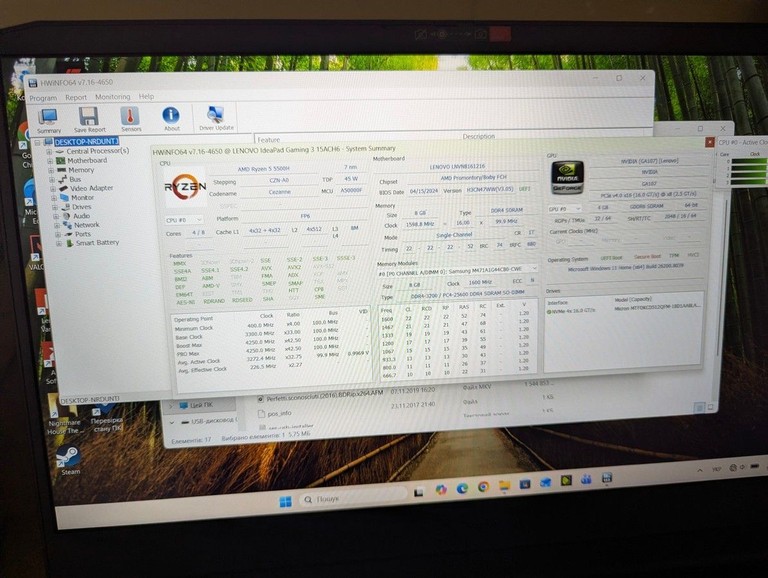Viewport: 768px width, 578px height.
Task: Select DESKTOP-NRDUNTJ in the tree
Action: (x=87, y=142)
